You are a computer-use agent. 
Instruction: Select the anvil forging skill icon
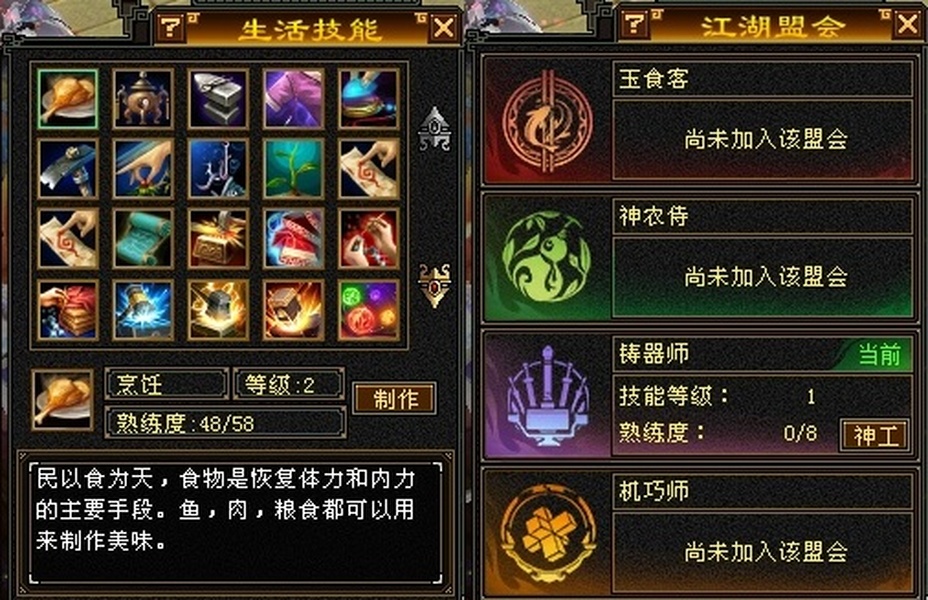(x=218, y=99)
